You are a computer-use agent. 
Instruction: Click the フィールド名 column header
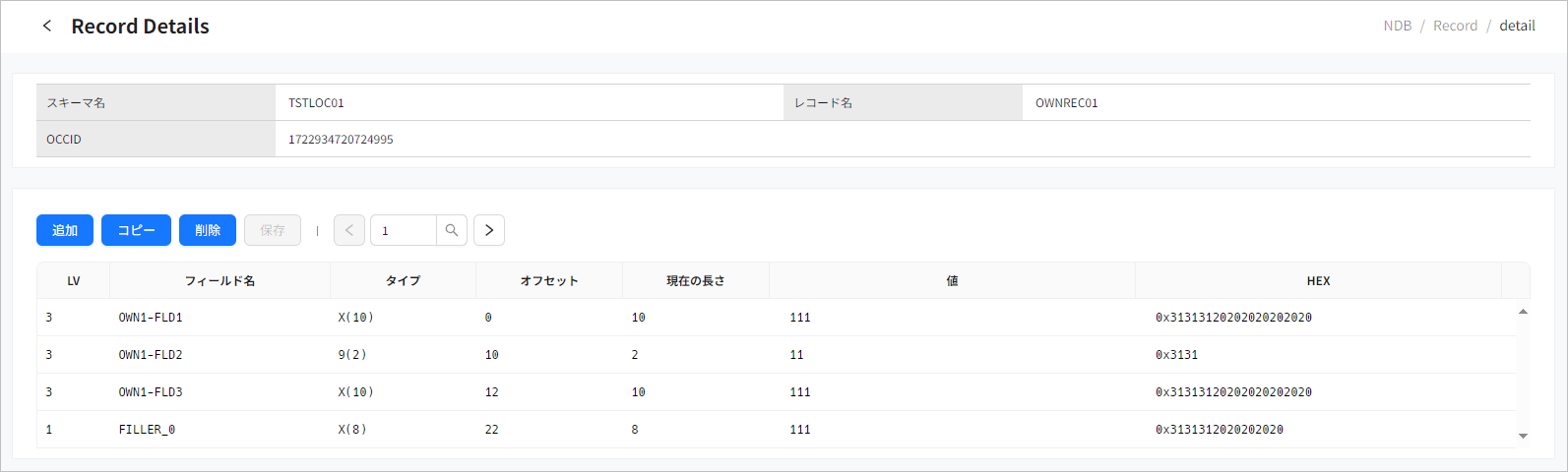click(x=220, y=280)
